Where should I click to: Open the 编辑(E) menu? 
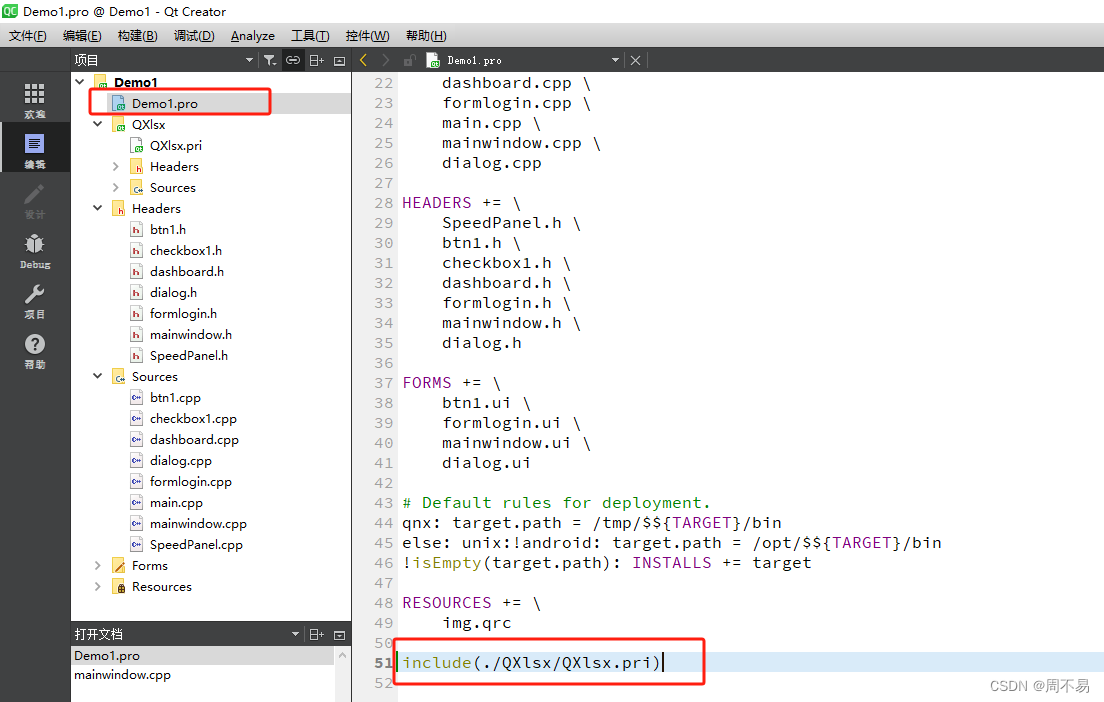82,36
